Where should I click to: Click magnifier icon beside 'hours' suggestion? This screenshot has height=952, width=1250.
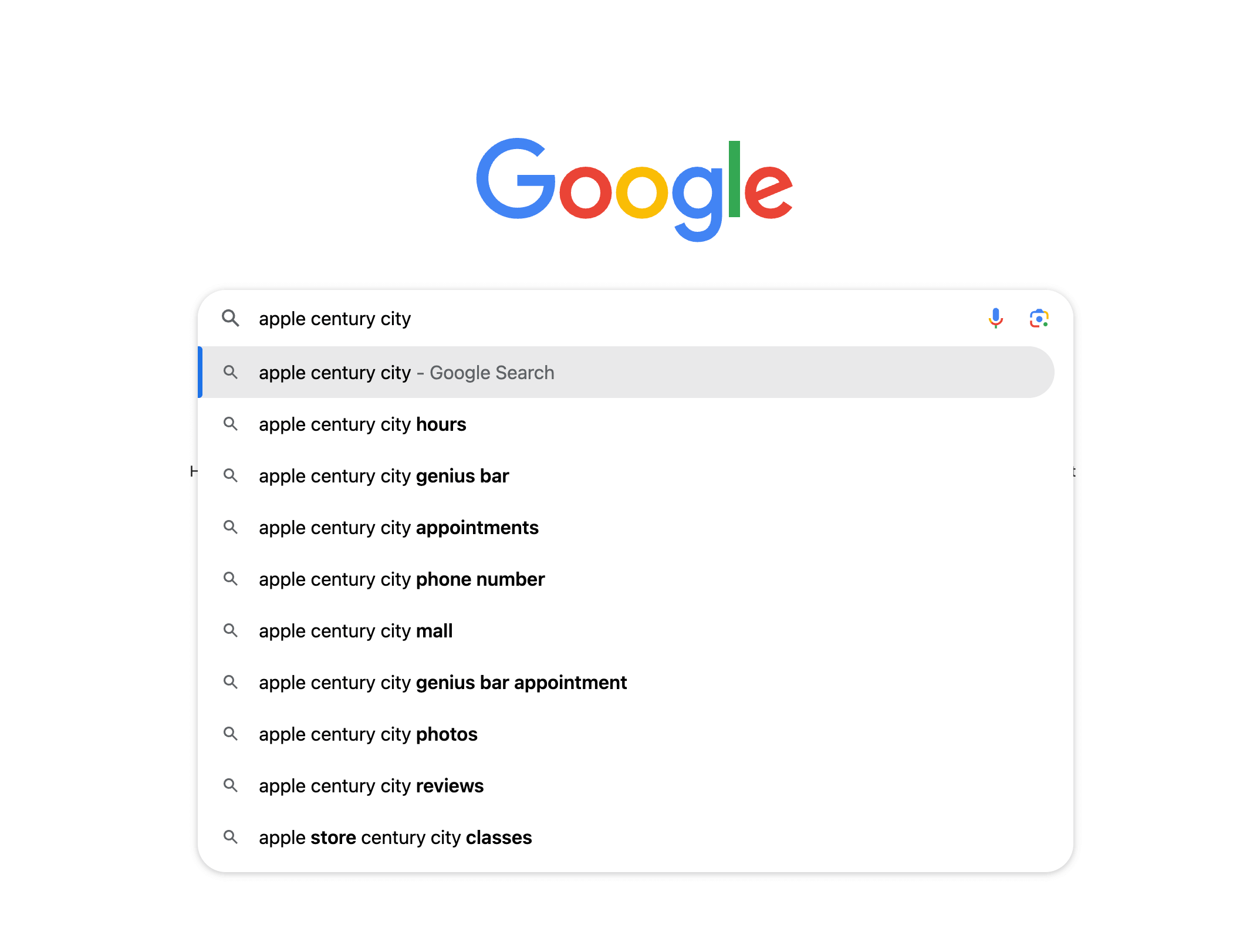point(231,424)
